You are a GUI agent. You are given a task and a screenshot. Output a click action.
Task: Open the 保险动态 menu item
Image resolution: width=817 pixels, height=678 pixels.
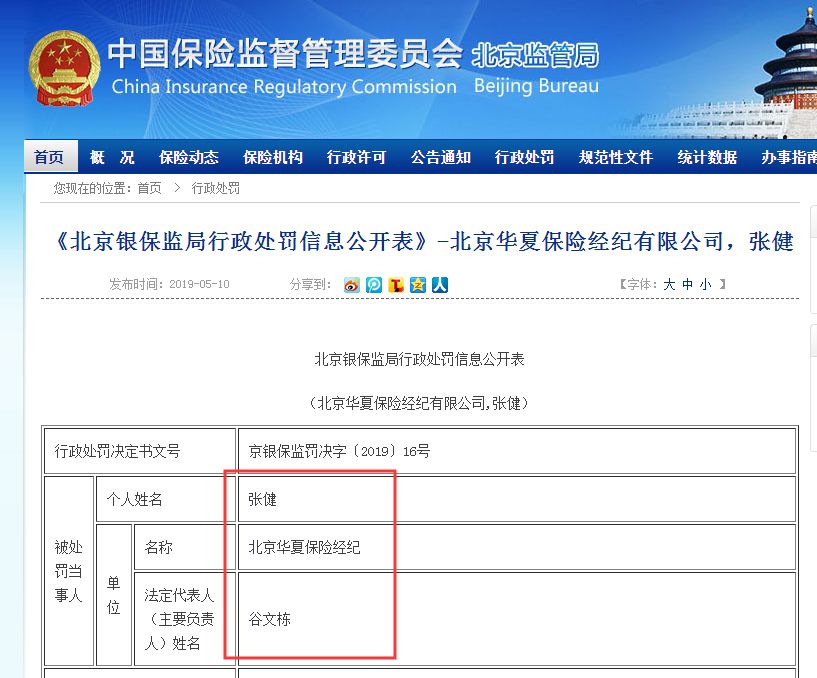point(189,157)
